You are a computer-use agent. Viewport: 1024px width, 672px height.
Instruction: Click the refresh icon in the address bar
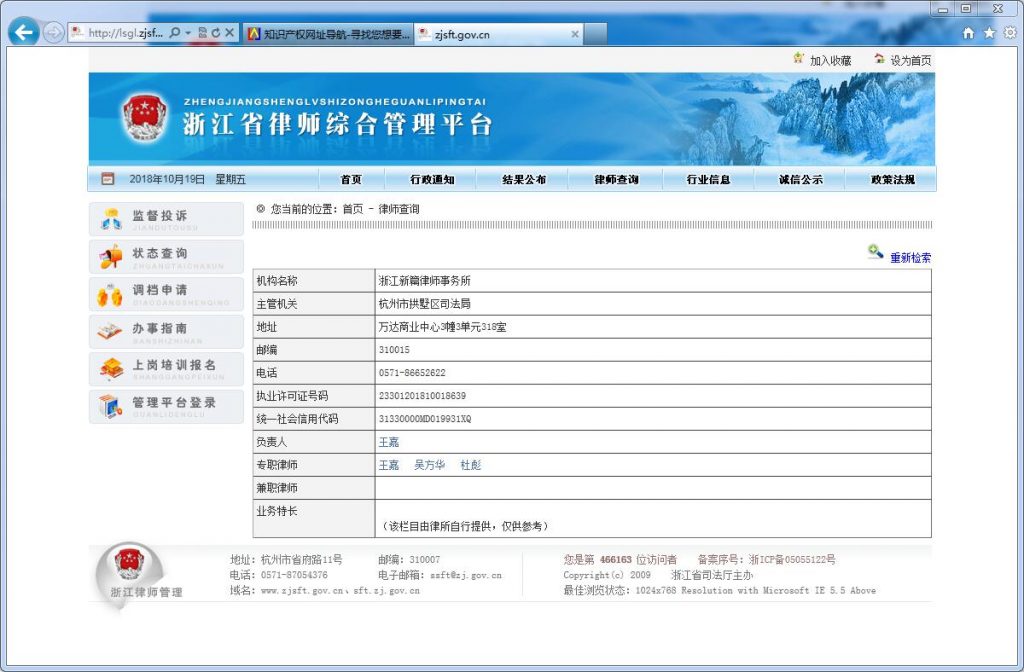(x=215, y=33)
